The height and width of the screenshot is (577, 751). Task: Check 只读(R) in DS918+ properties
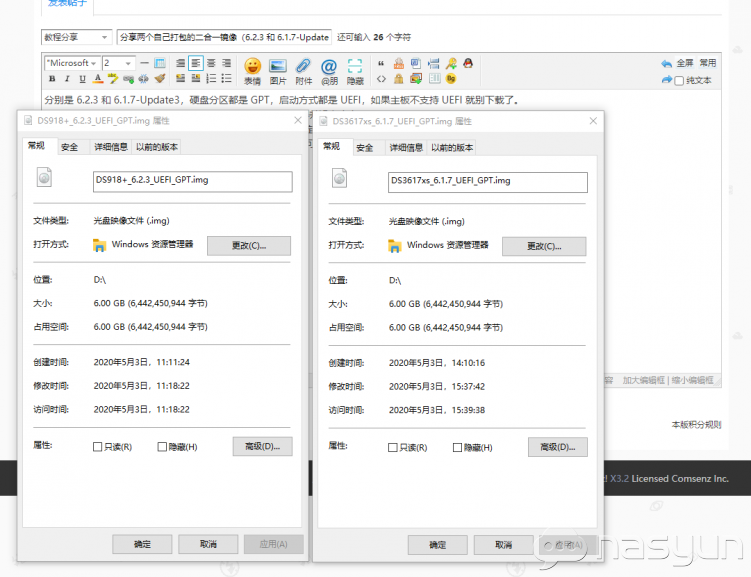click(x=97, y=447)
